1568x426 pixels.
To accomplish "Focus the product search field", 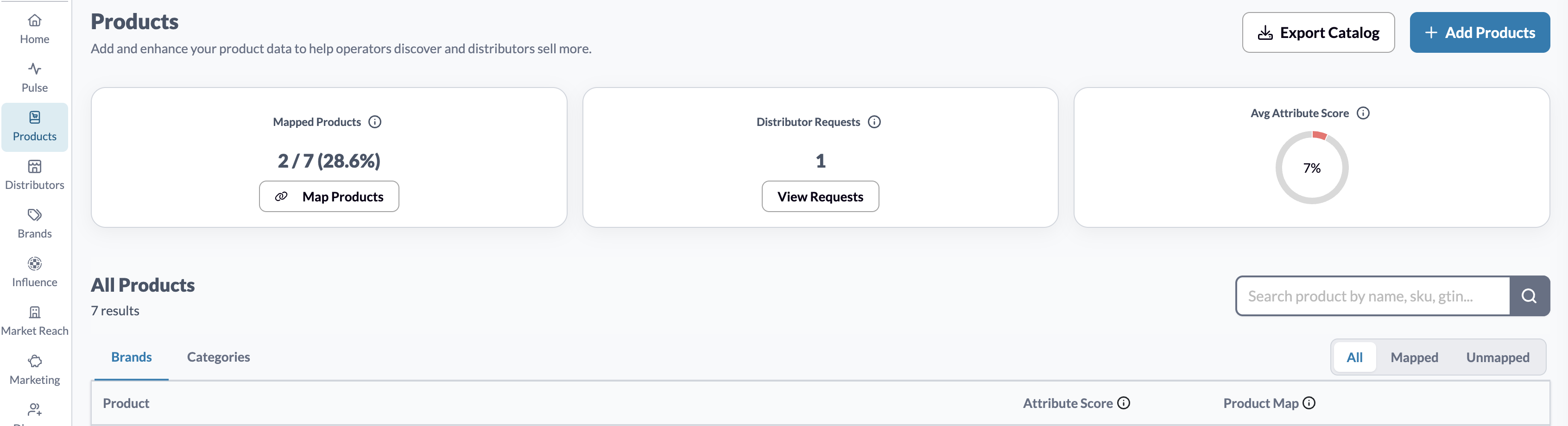I will click(x=1372, y=296).
